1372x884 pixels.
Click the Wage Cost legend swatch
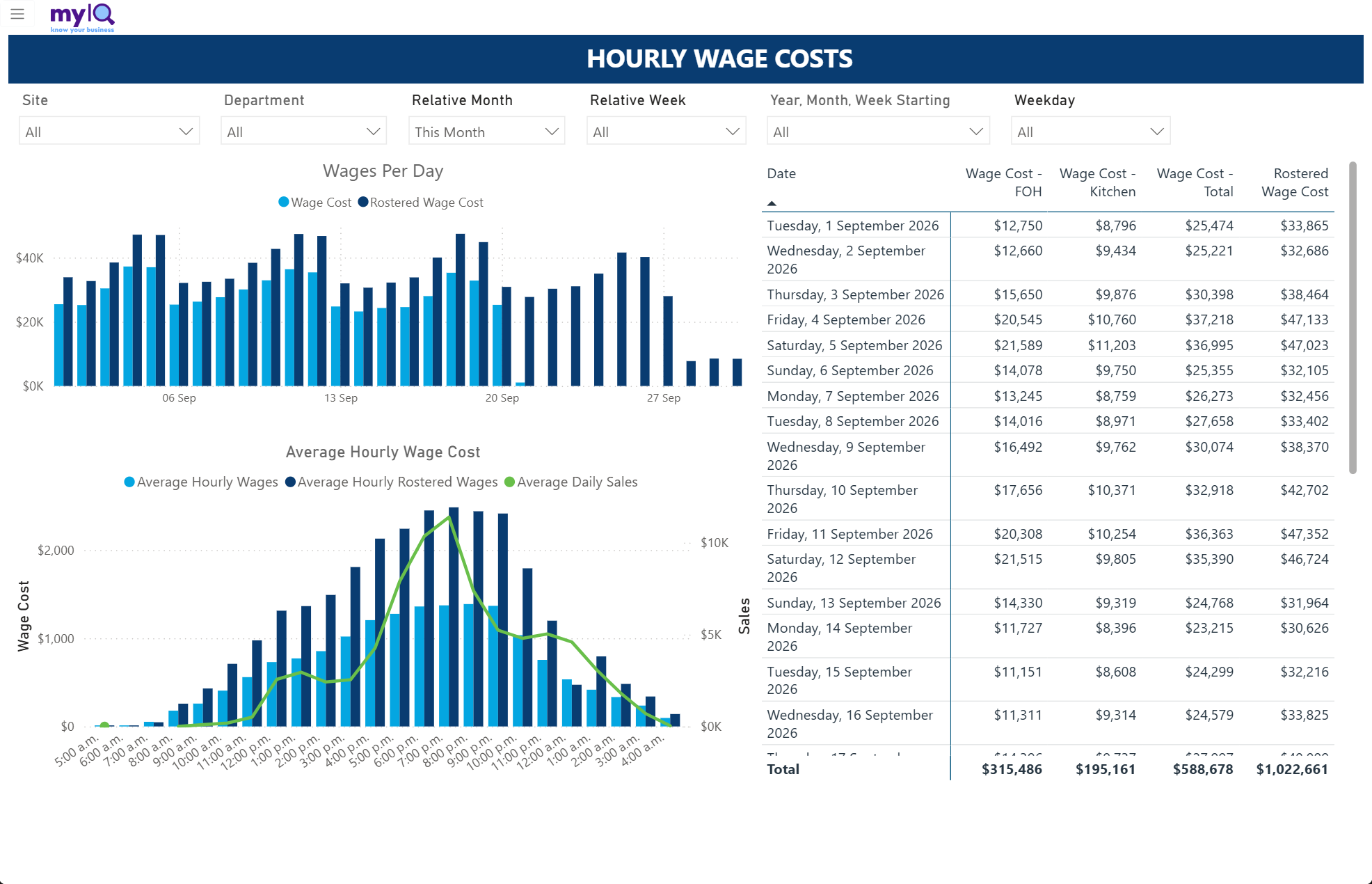point(284,202)
